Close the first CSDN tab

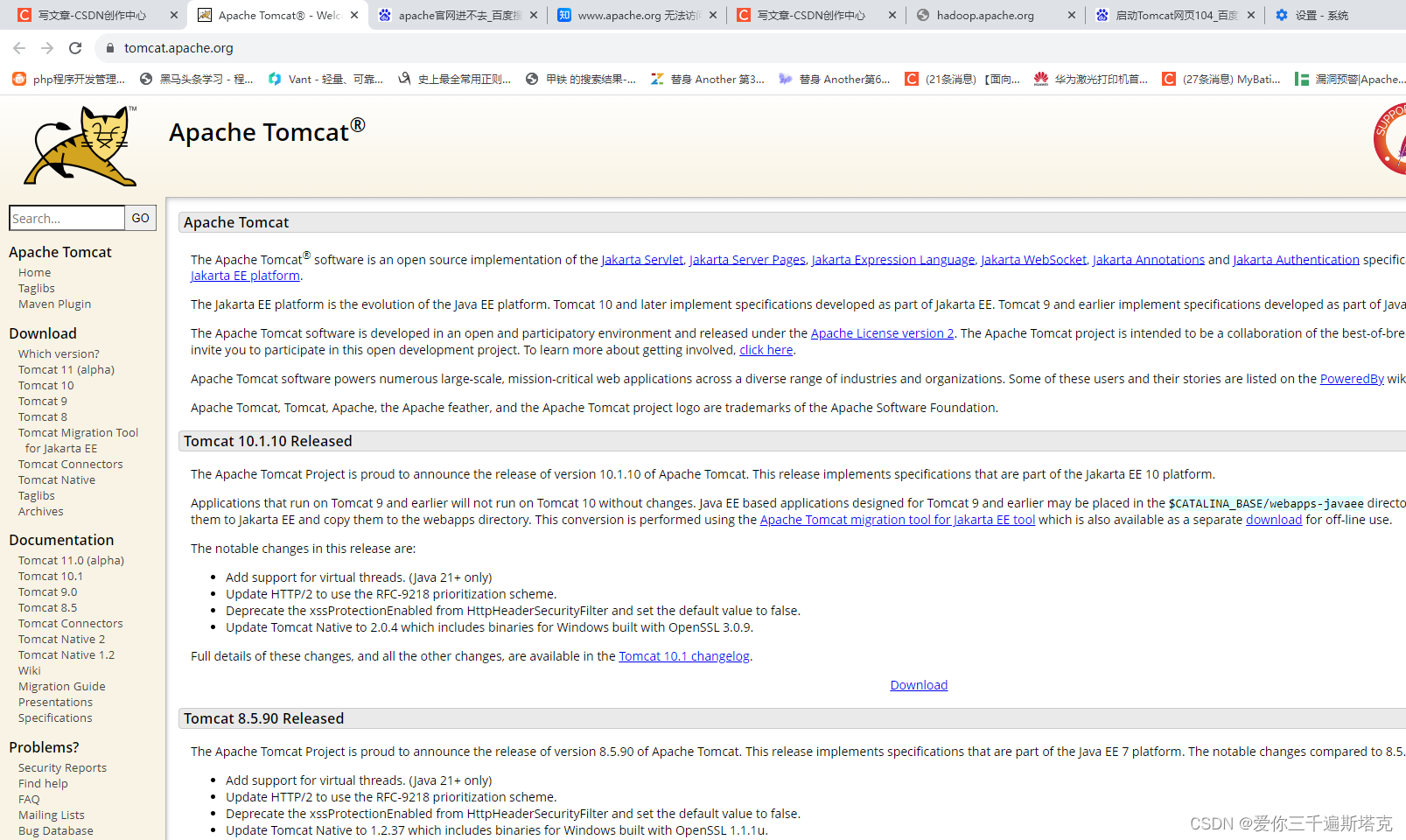click(x=174, y=15)
